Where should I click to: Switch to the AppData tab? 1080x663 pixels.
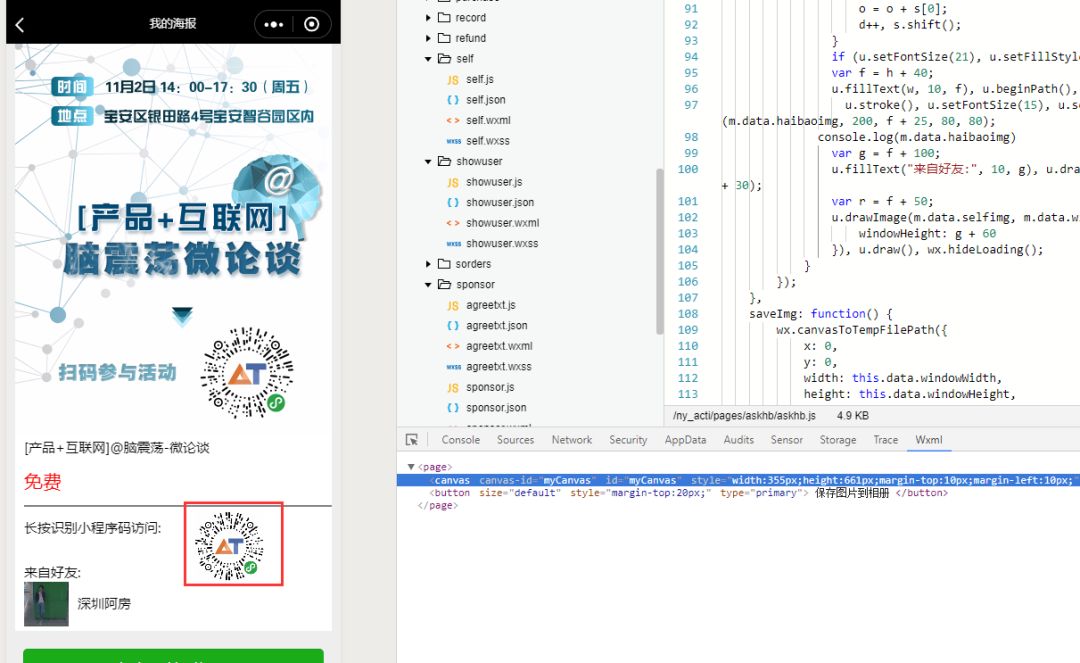point(685,440)
